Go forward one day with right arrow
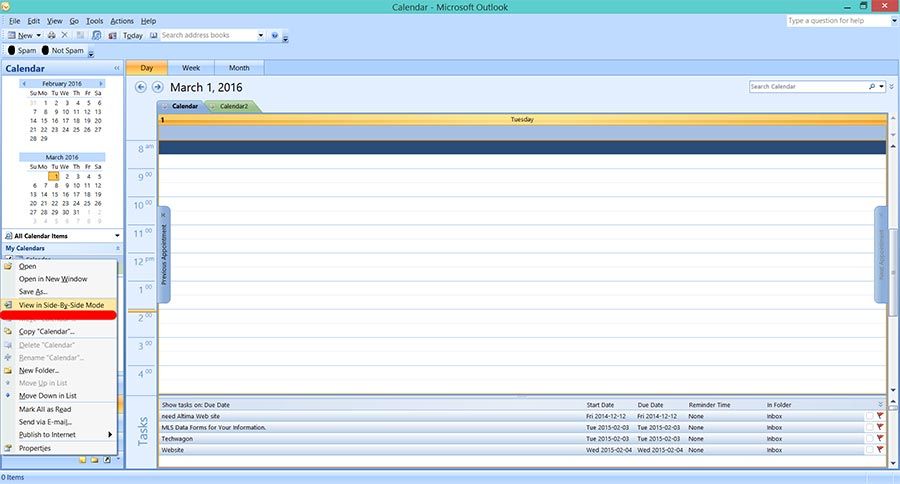900x484 pixels. (157, 87)
